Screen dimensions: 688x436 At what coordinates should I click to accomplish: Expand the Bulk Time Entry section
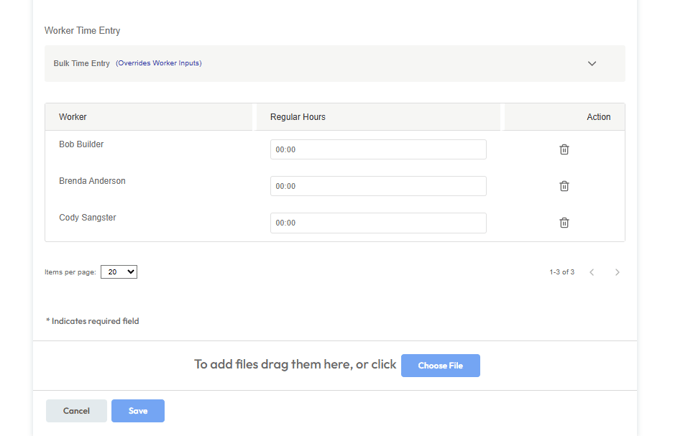(x=591, y=64)
